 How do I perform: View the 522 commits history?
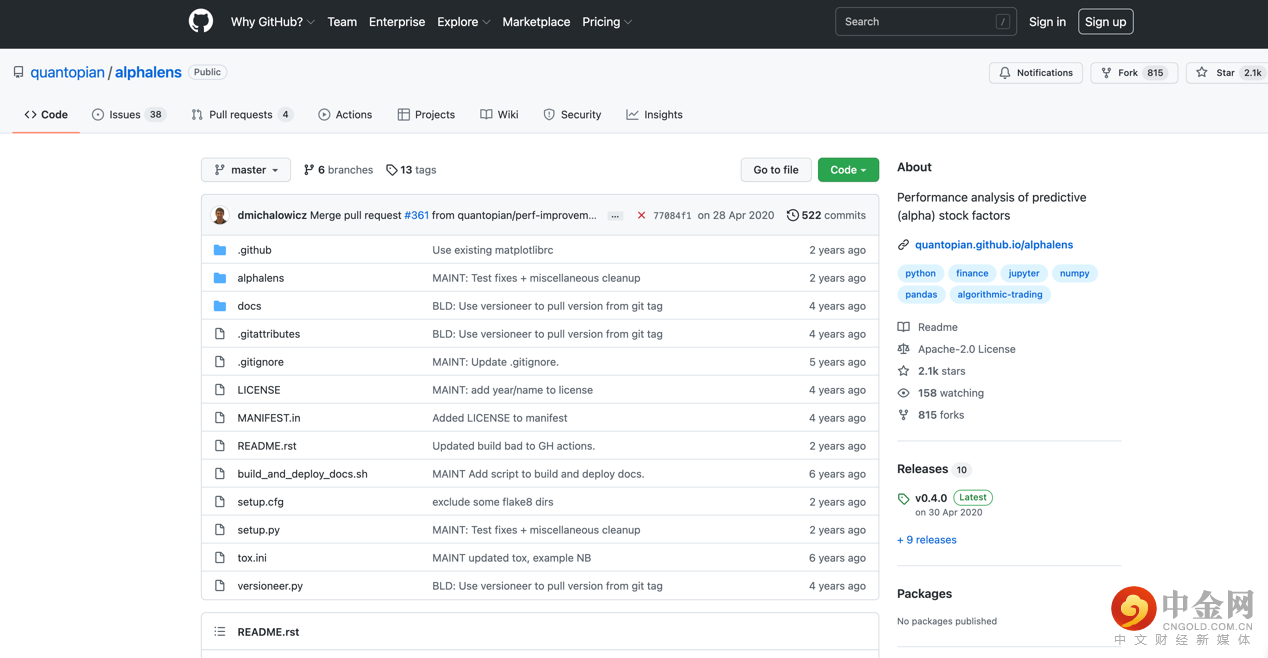(826, 215)
